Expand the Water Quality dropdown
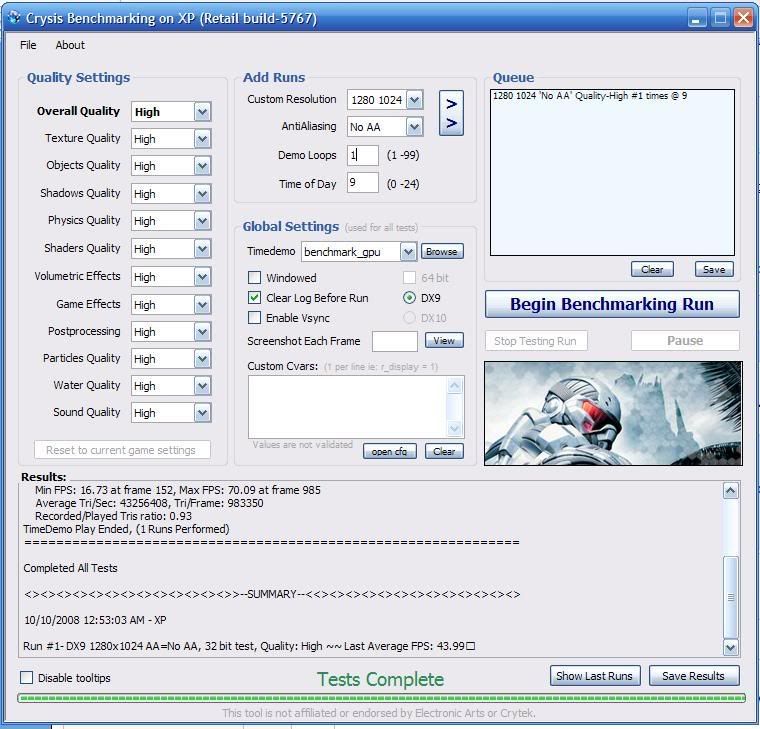Image resolution: width=760 pixels, height=729 pixels. (202, 386)
